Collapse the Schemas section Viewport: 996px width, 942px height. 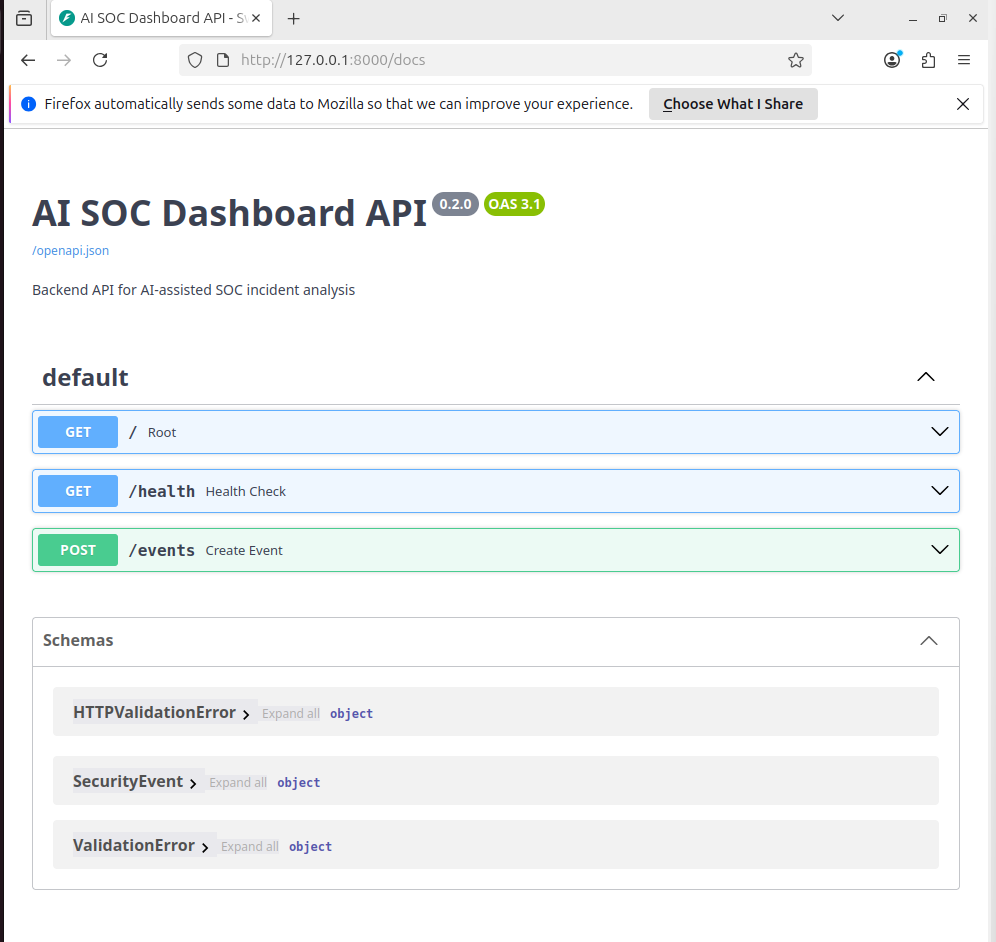pos(929,640)
